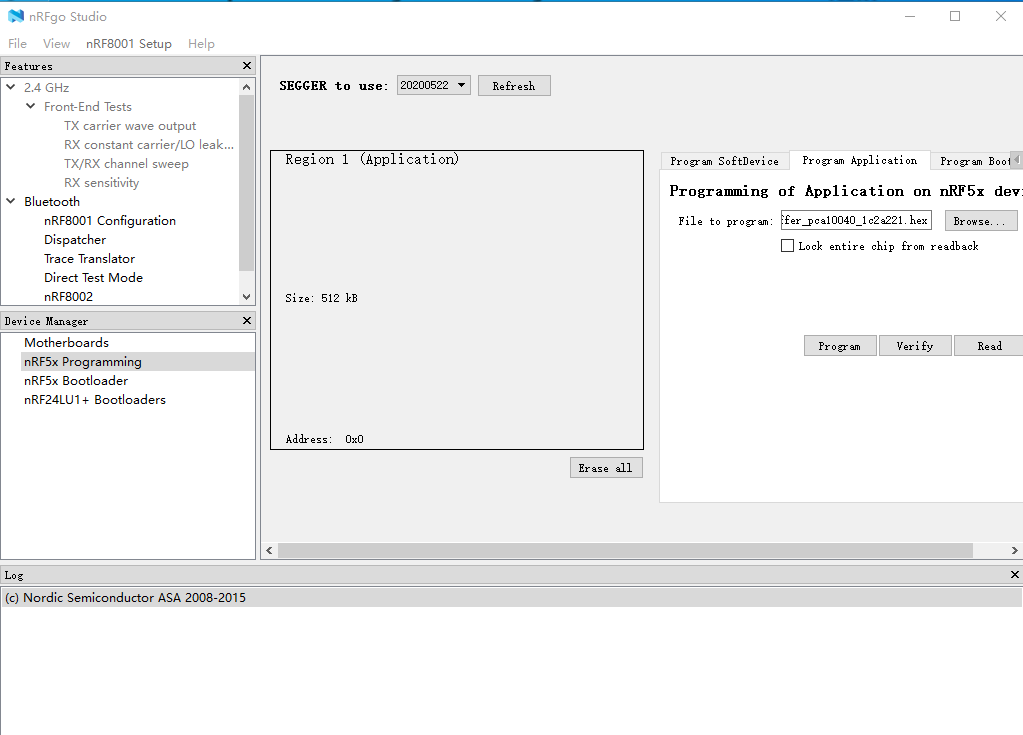
Task: Click horizontal scrollbar right arrow
Action: 1015,550
